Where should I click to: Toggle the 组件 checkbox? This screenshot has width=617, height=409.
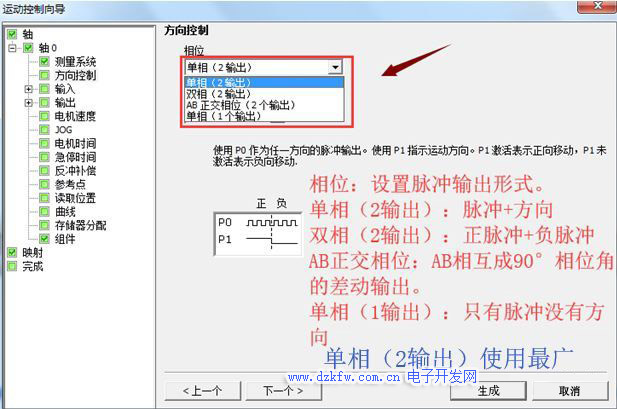point(45,240)
